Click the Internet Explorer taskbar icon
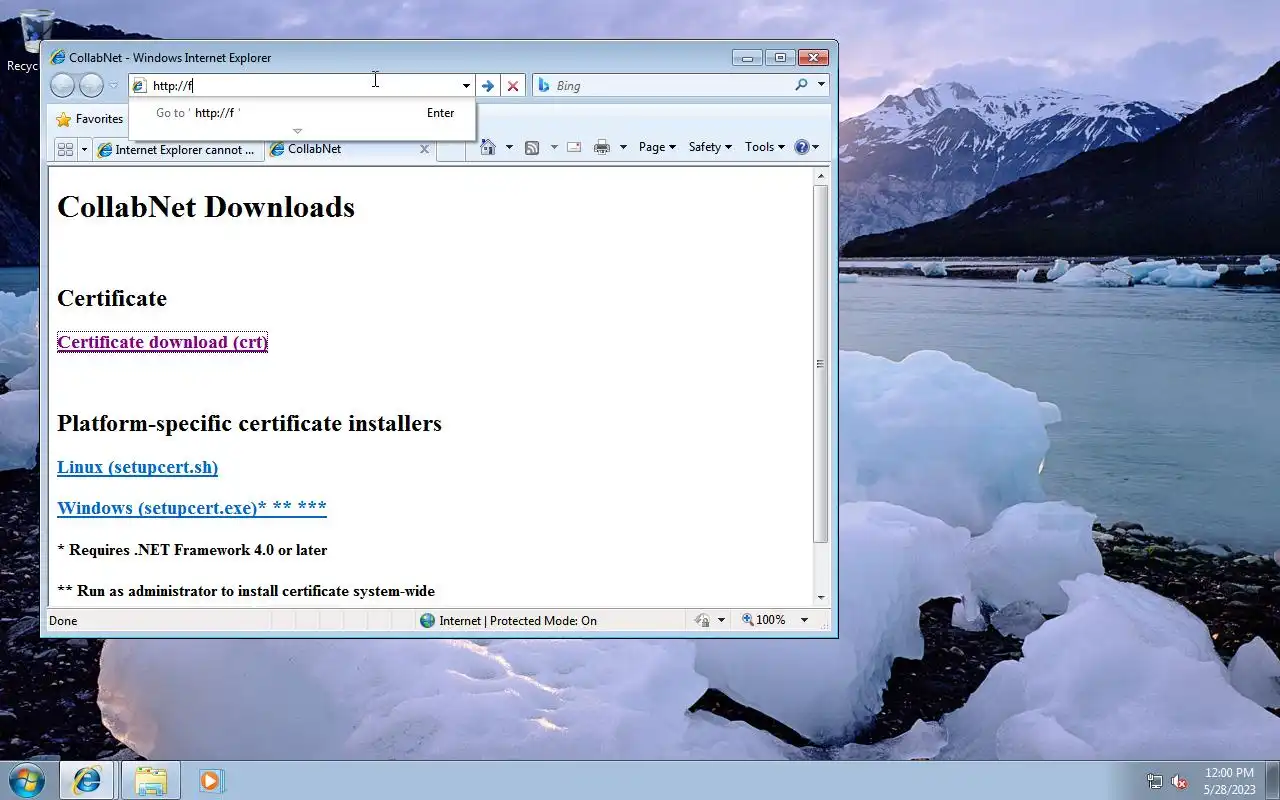Screen dimensions: 1280x800 pos(87,780)
